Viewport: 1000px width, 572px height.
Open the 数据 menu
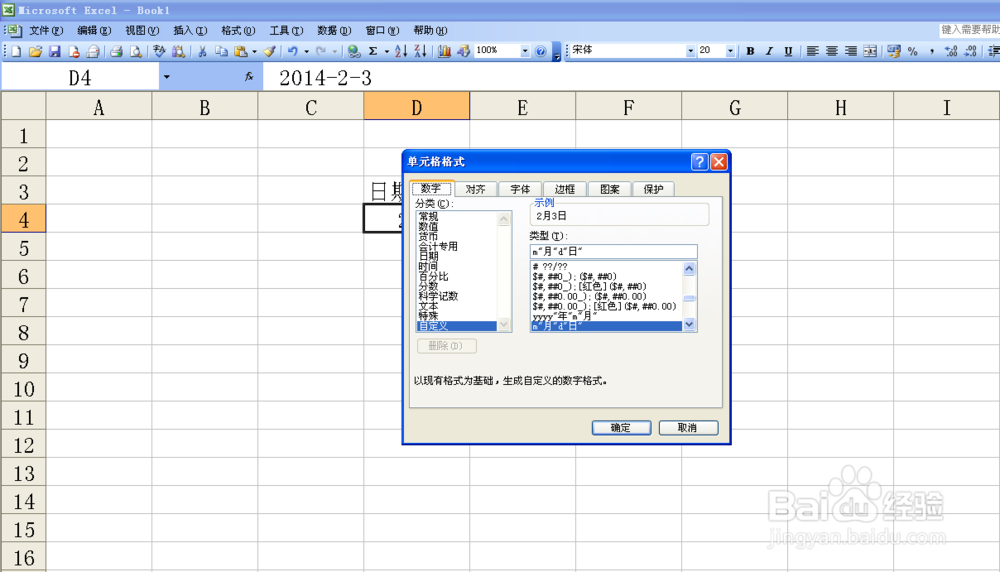coord(334,31)
